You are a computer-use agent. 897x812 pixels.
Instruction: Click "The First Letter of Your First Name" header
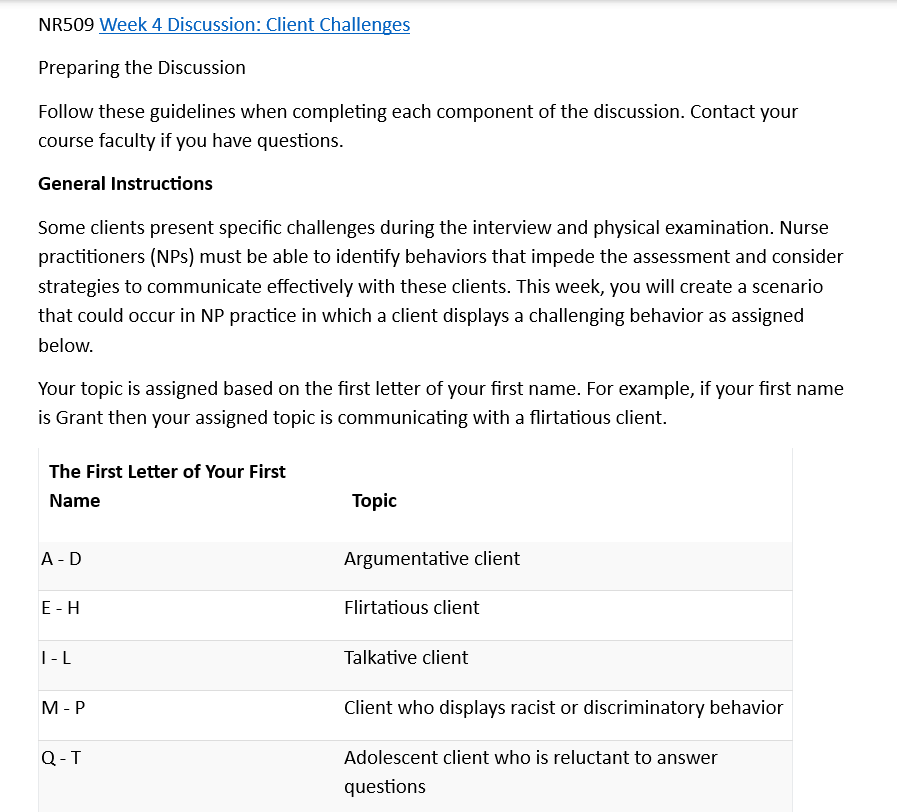(x=167, y=485)
